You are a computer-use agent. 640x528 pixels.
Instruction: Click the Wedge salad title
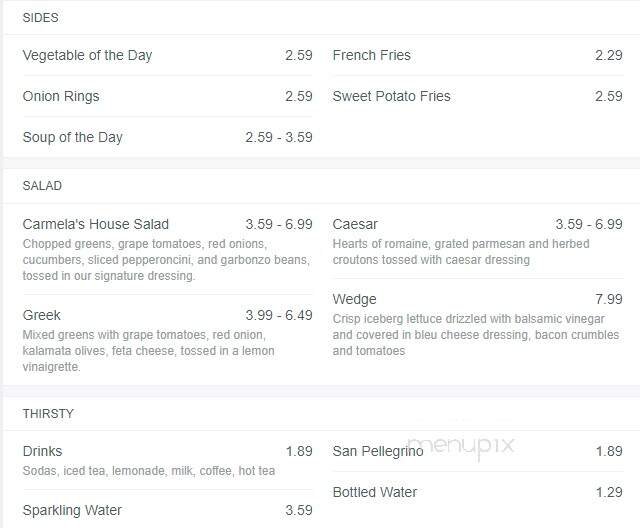pos(354,299)
